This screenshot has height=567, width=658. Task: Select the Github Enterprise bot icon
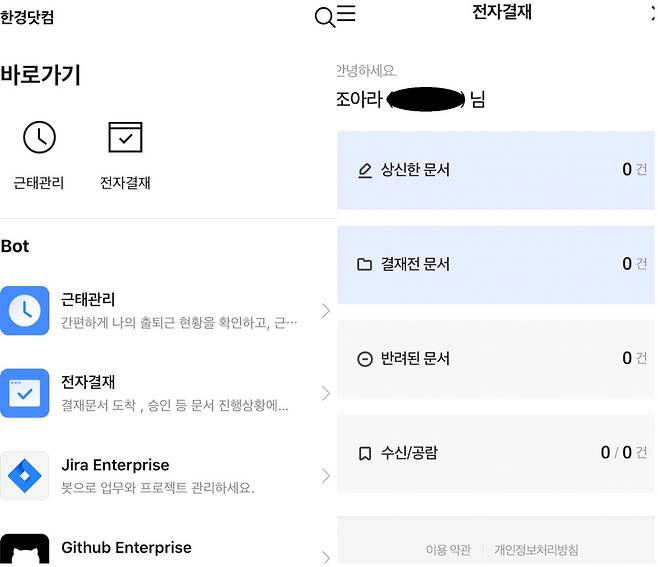25,552
